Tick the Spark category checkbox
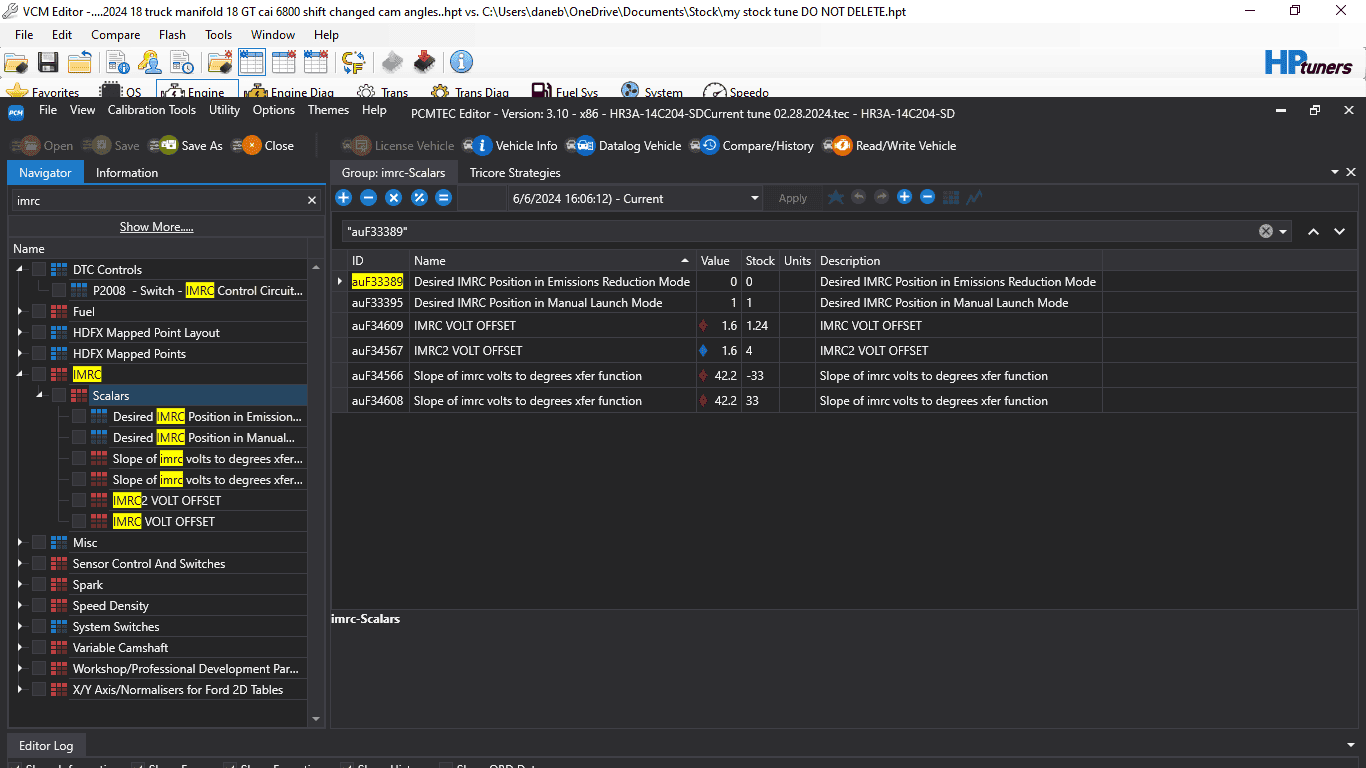This screenshot has height=768, width=1366. 39,585
